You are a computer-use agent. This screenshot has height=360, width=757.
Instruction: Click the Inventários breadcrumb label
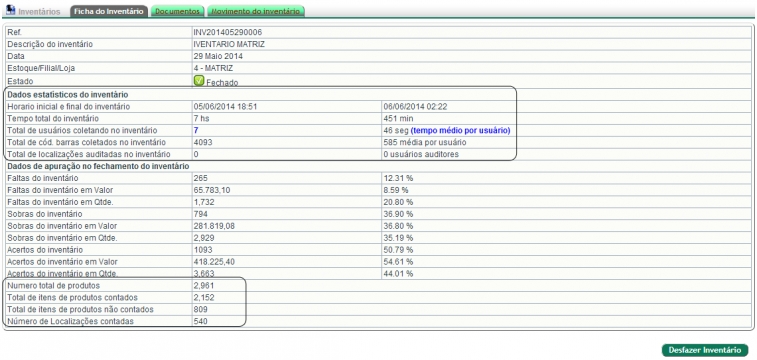tap(39, 11)
